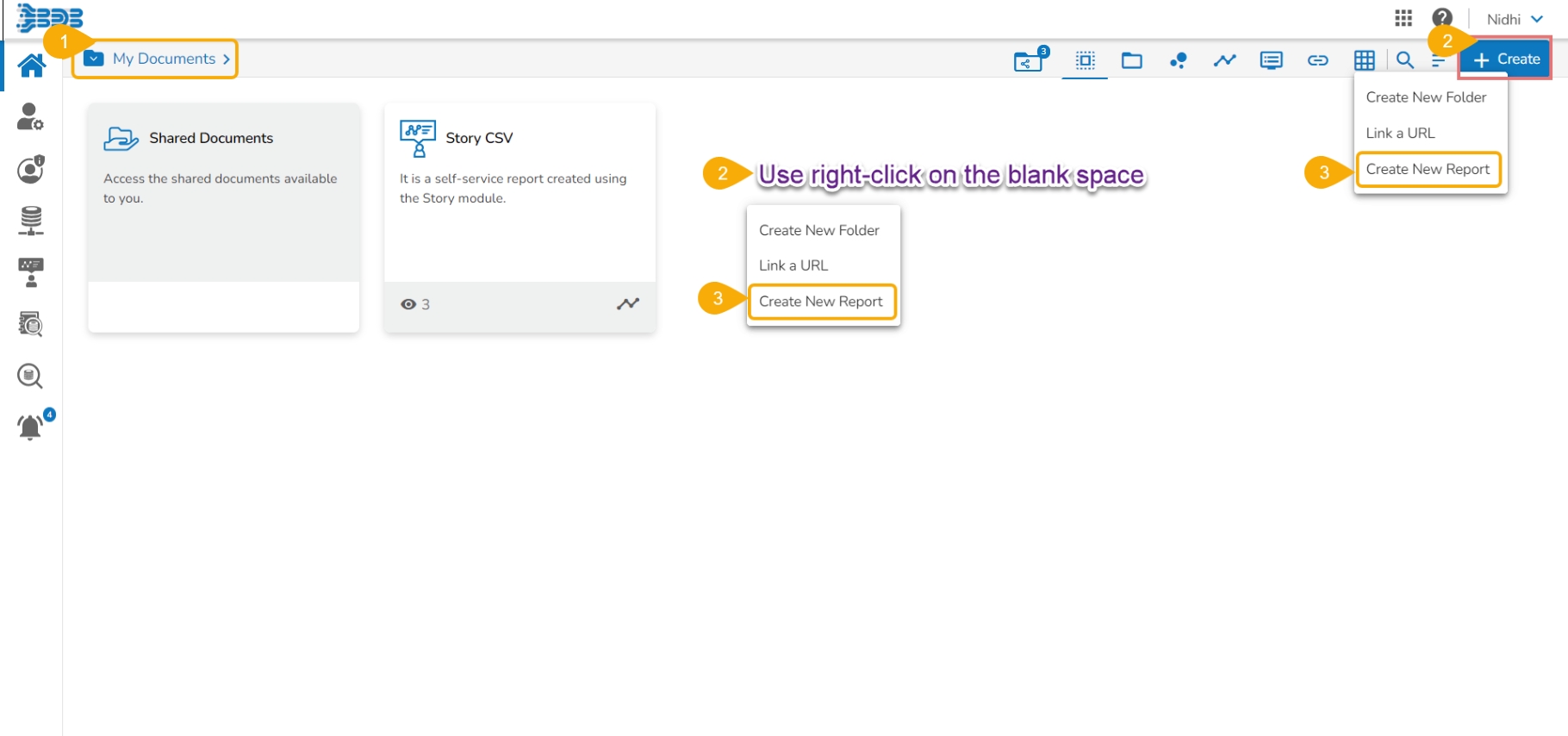Click the Home icon in sidebar
Screen dimensions: 1568x736
pyautogui.click(x=32, y=65)
